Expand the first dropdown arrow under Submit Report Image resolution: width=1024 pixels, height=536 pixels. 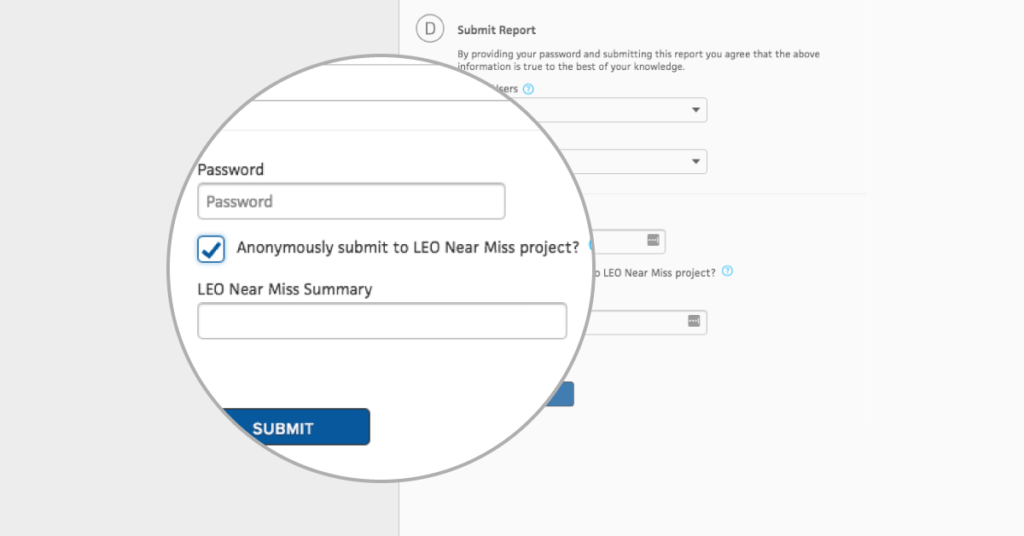pyautogui.click(x=696, y=110)
